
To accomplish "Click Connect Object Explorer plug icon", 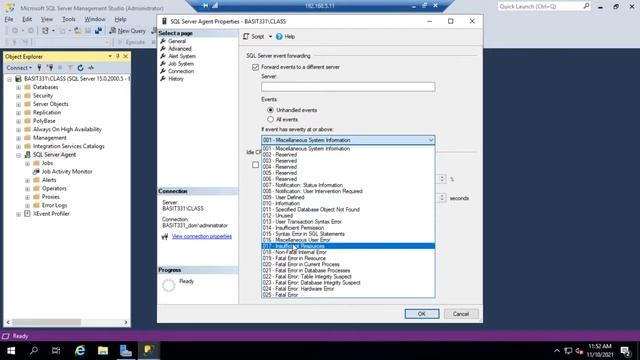I will coord(40,68).
